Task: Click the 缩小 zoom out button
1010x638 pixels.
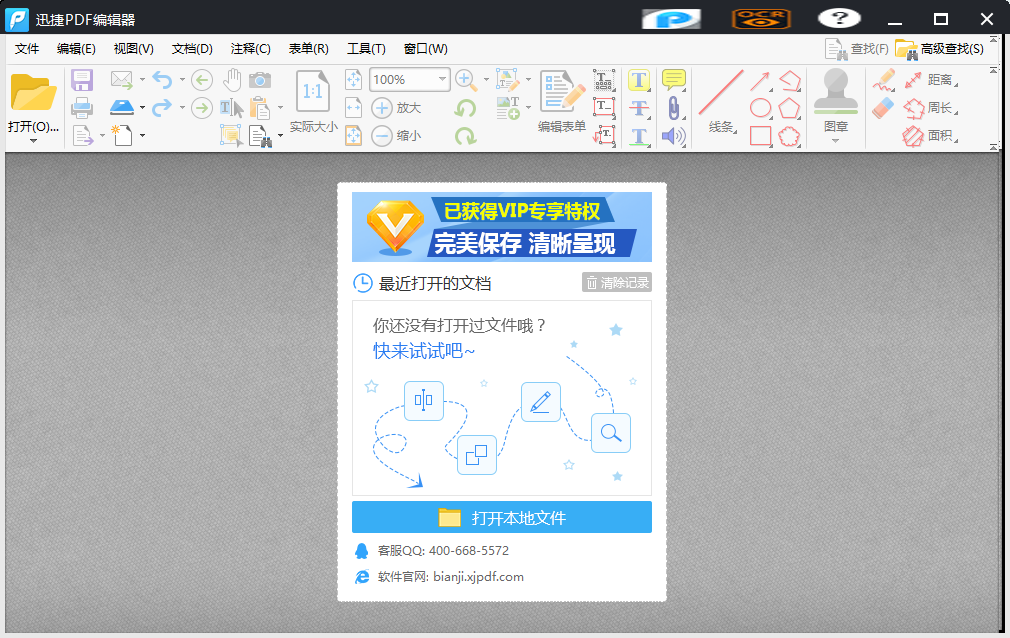Action: point(396,135)
